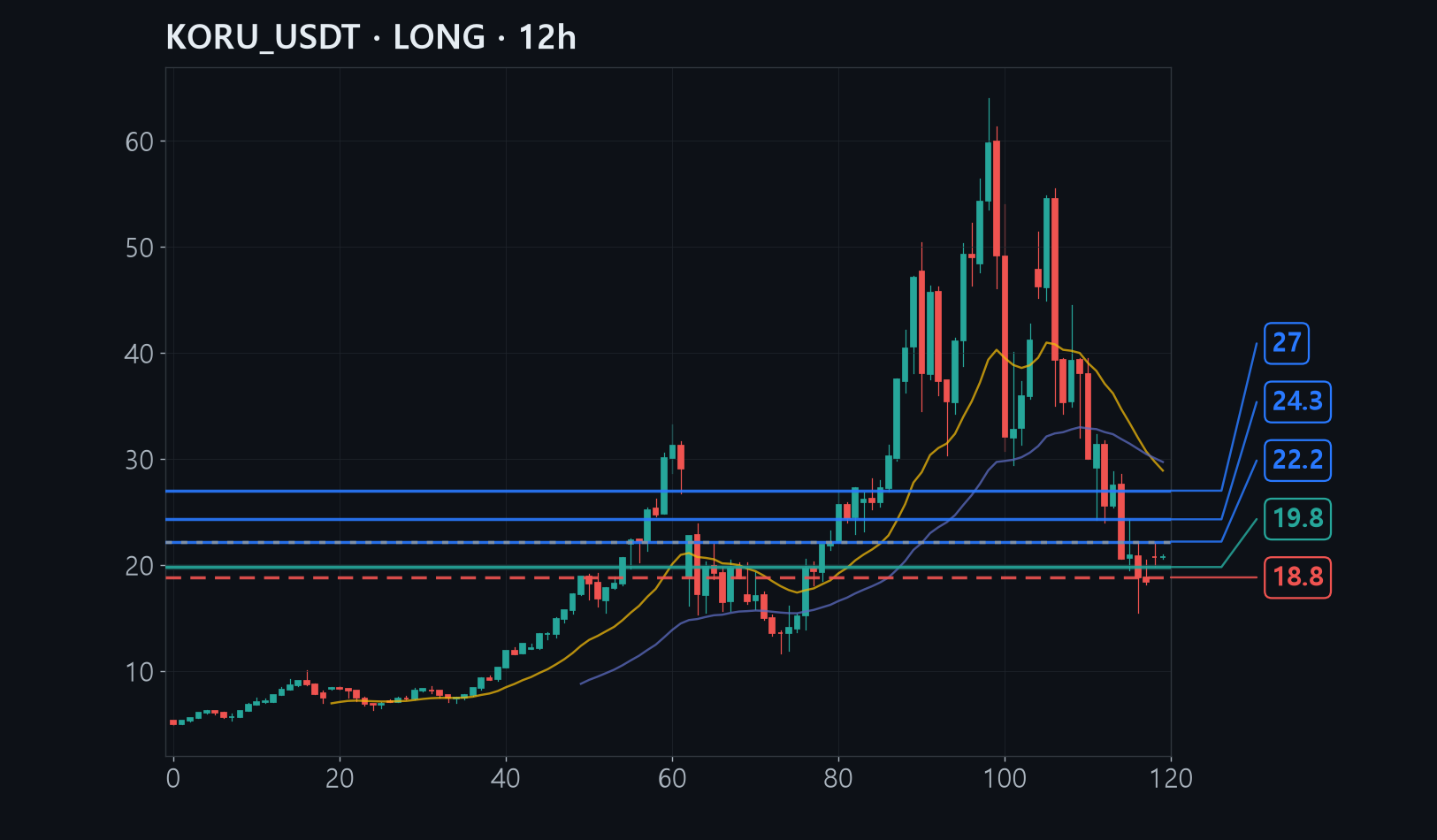Screen dimensions: 1437x840
Task: Click the y-axis tick label 60
Action: 140,141
